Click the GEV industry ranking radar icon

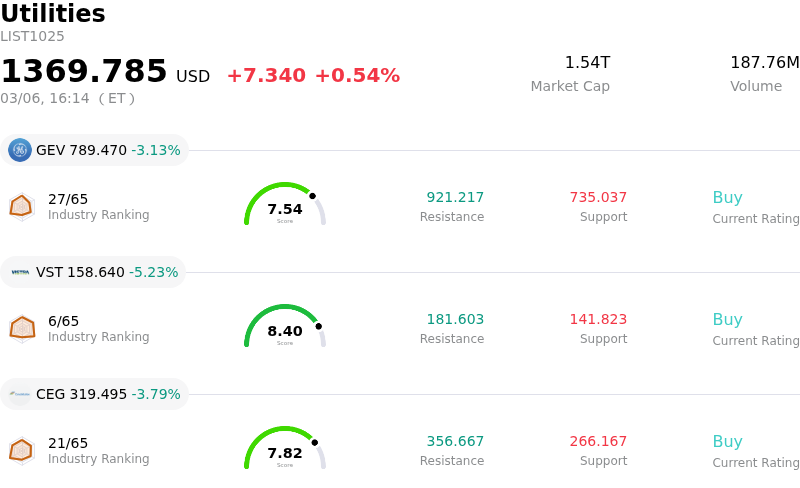[21, 206]
